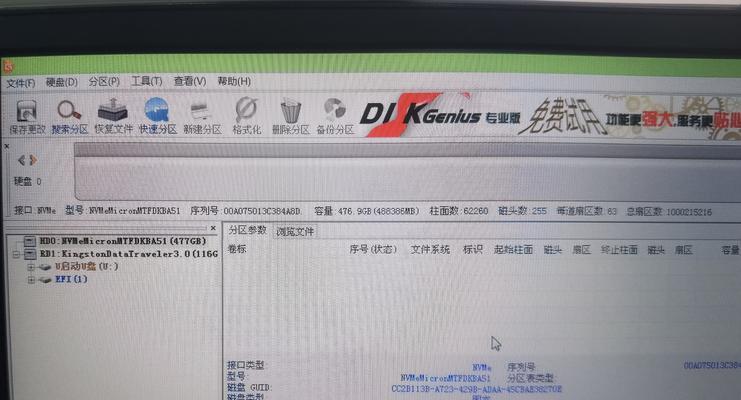The image size is (741, 400).
Task: Click 磁头数:255 text in info bar
Action: point(522,211)
